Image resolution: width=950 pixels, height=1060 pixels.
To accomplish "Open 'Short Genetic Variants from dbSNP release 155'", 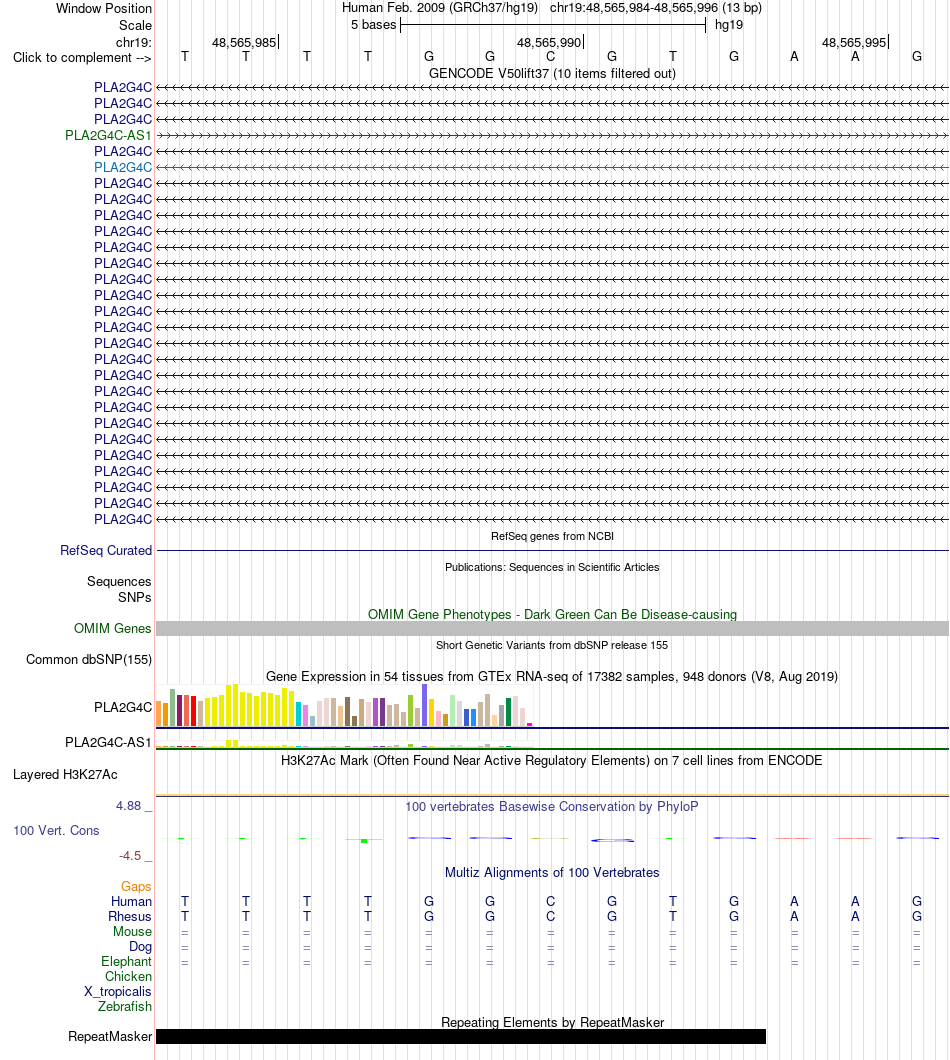I will pyautogui.click(x=552, y=645).
